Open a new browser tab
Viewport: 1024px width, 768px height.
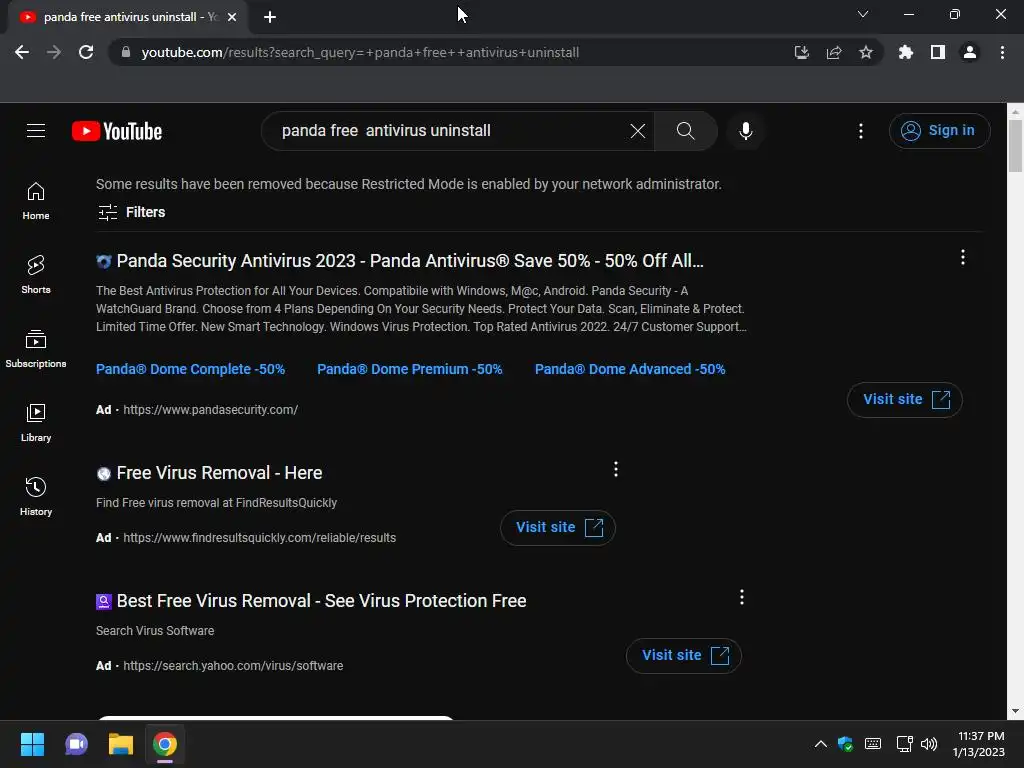pyautogui.click(x=270, y=17)
